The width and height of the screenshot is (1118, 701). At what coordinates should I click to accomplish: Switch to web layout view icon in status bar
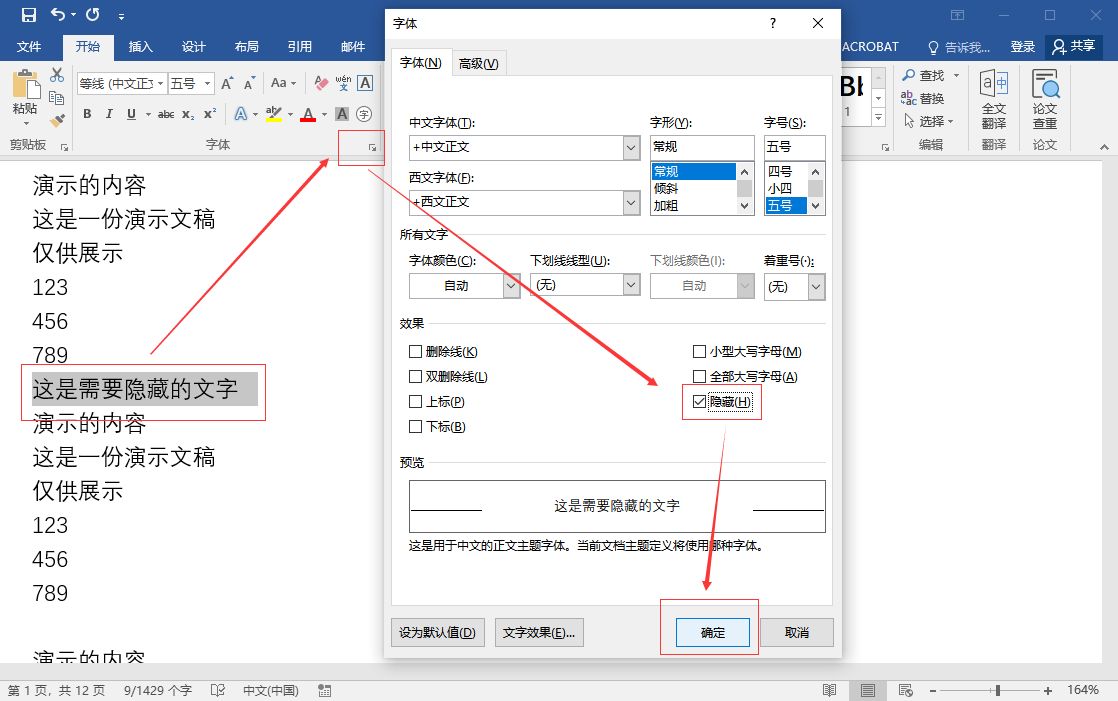point(906,690)
